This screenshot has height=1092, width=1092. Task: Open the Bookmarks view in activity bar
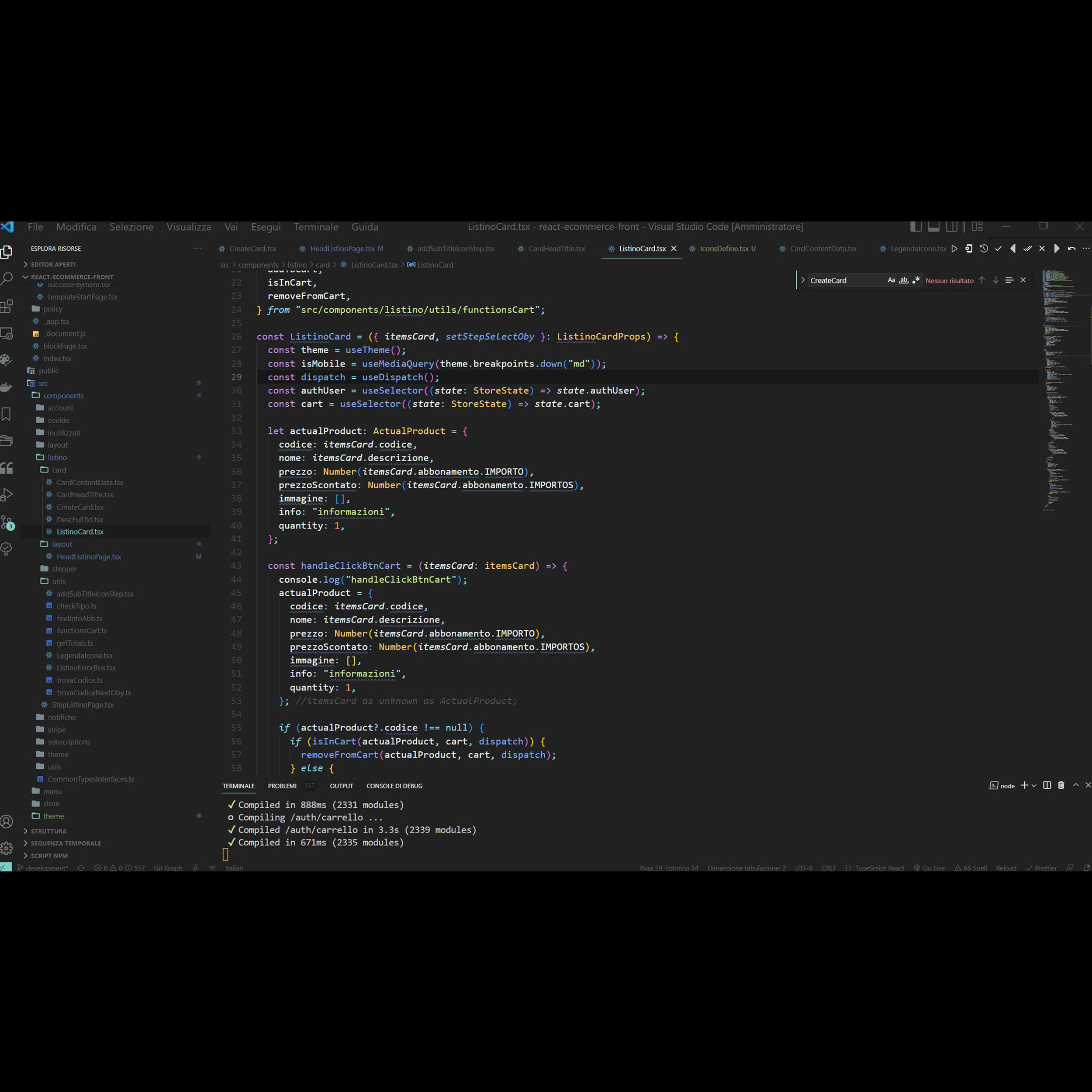point(6,414)
